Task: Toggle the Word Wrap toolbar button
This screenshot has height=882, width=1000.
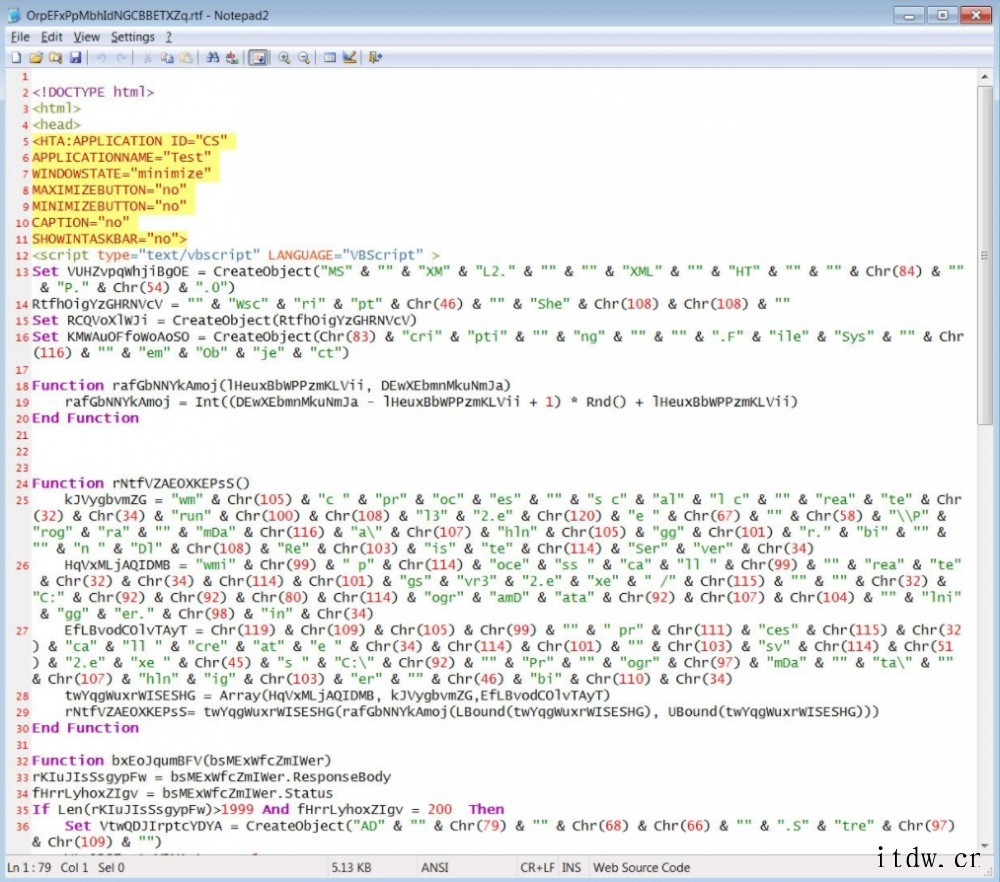Action: [x=258, y=57]
